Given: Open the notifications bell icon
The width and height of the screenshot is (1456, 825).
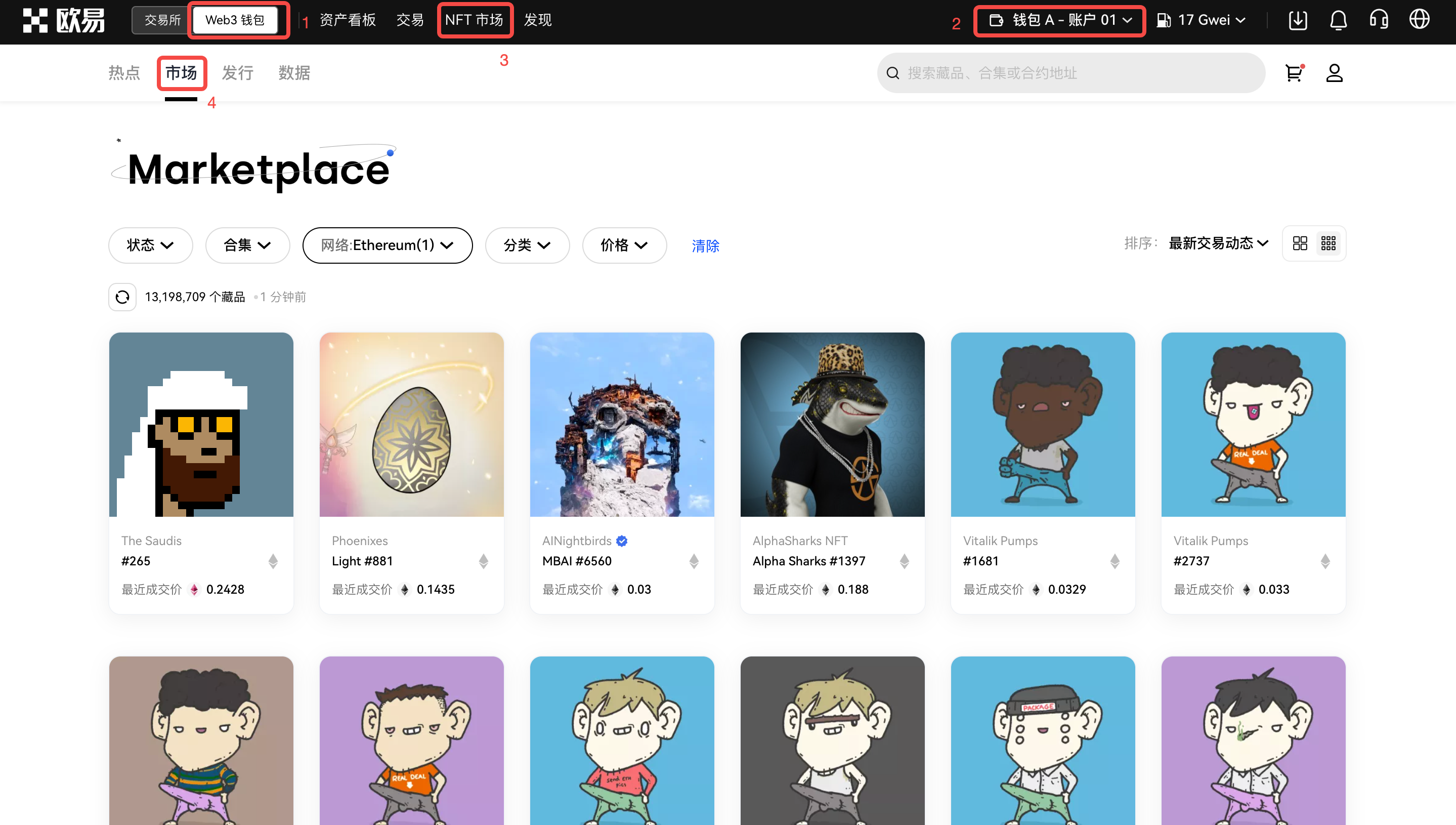Looking at the screenshot, I should (1338, 20).
